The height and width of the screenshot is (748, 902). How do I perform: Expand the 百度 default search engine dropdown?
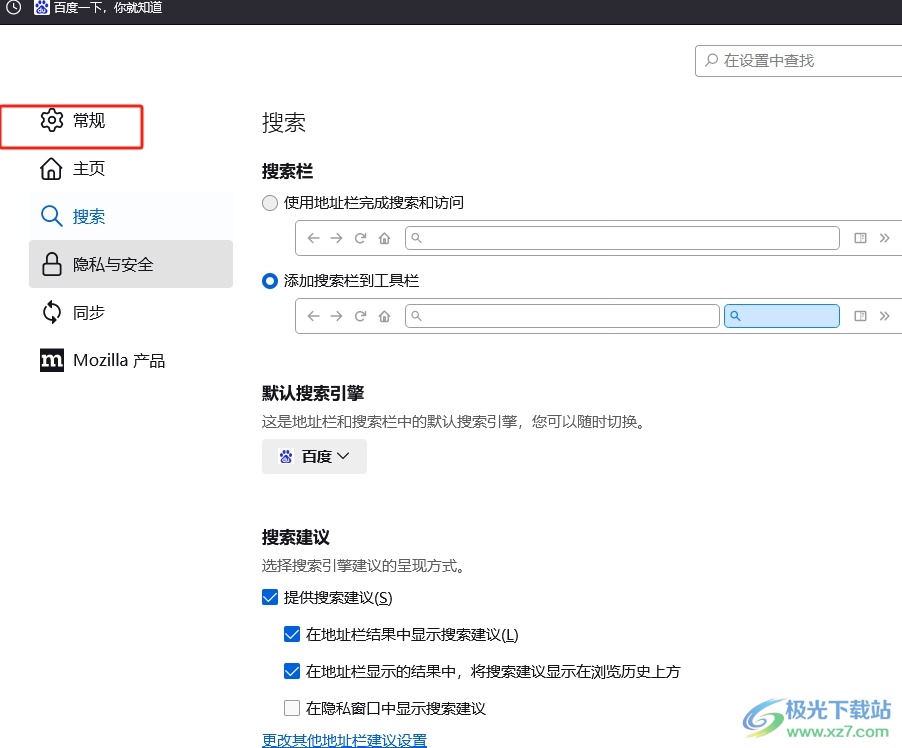click(314, 456)
